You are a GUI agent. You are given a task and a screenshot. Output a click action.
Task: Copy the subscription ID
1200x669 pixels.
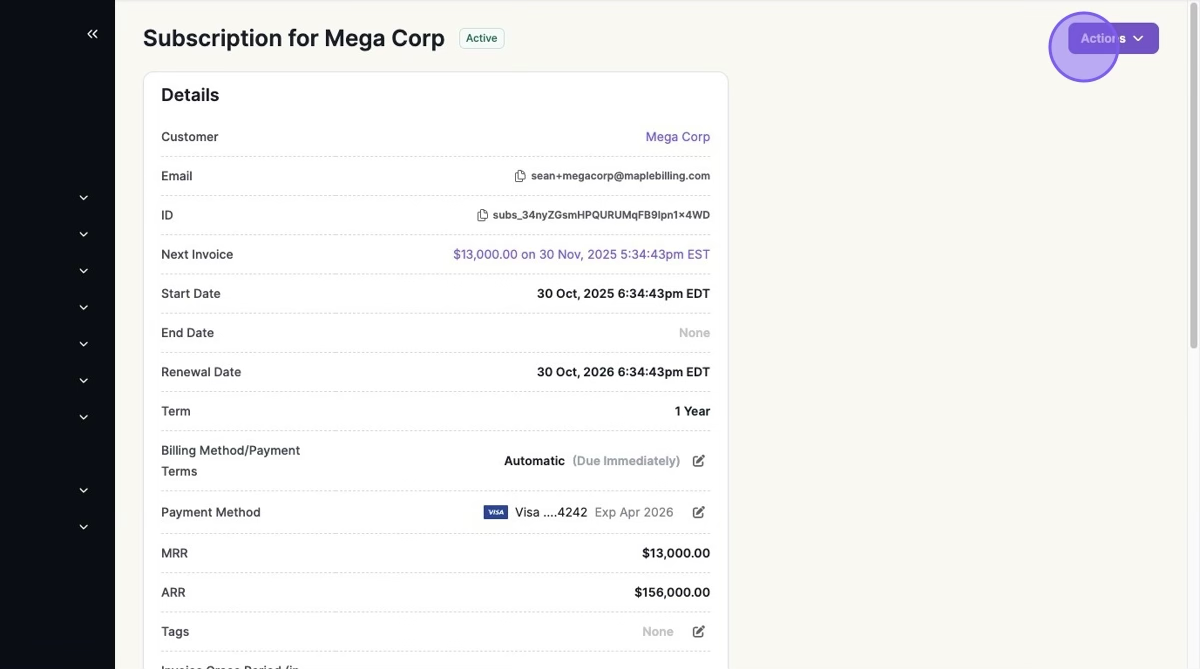pos(482,215)
